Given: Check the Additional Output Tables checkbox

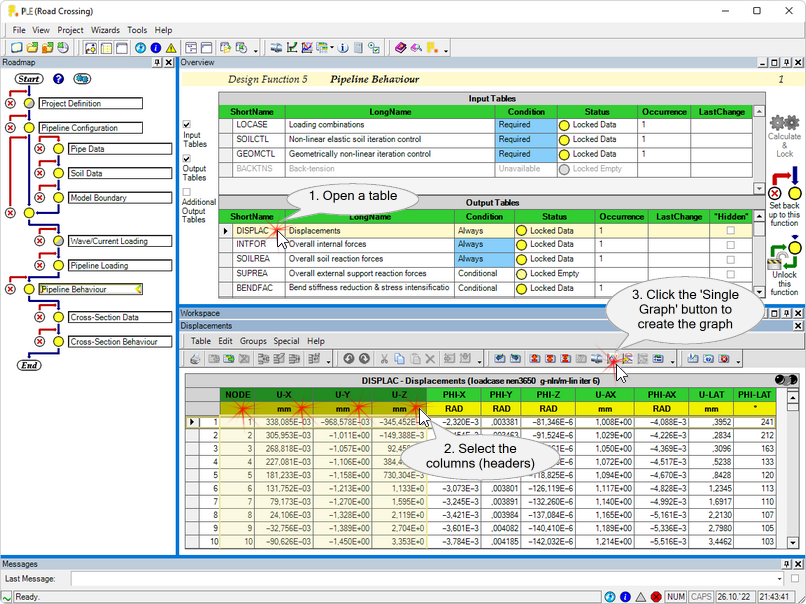Looking at the screenshot, I should (186, 191).
